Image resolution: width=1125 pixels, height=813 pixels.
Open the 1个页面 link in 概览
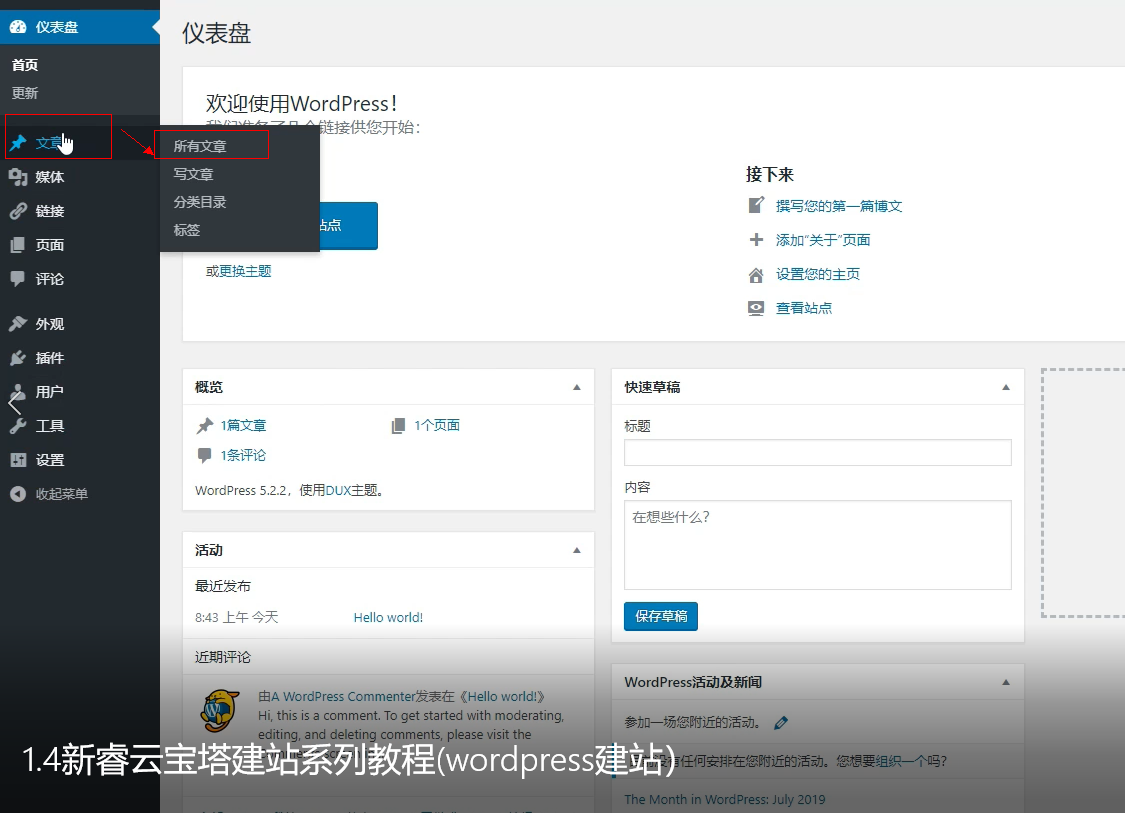[437, 425]
